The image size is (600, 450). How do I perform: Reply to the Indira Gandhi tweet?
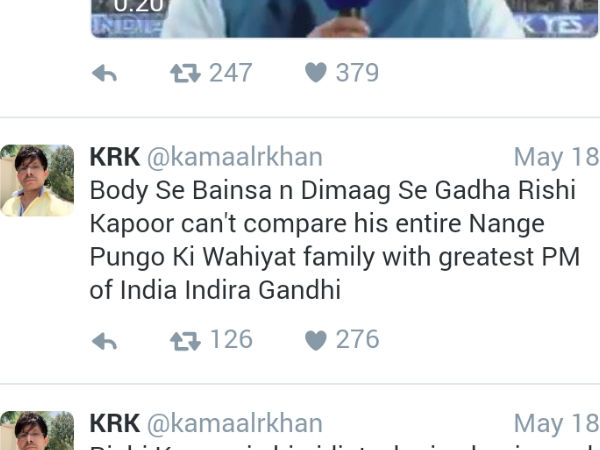[104, 340]
